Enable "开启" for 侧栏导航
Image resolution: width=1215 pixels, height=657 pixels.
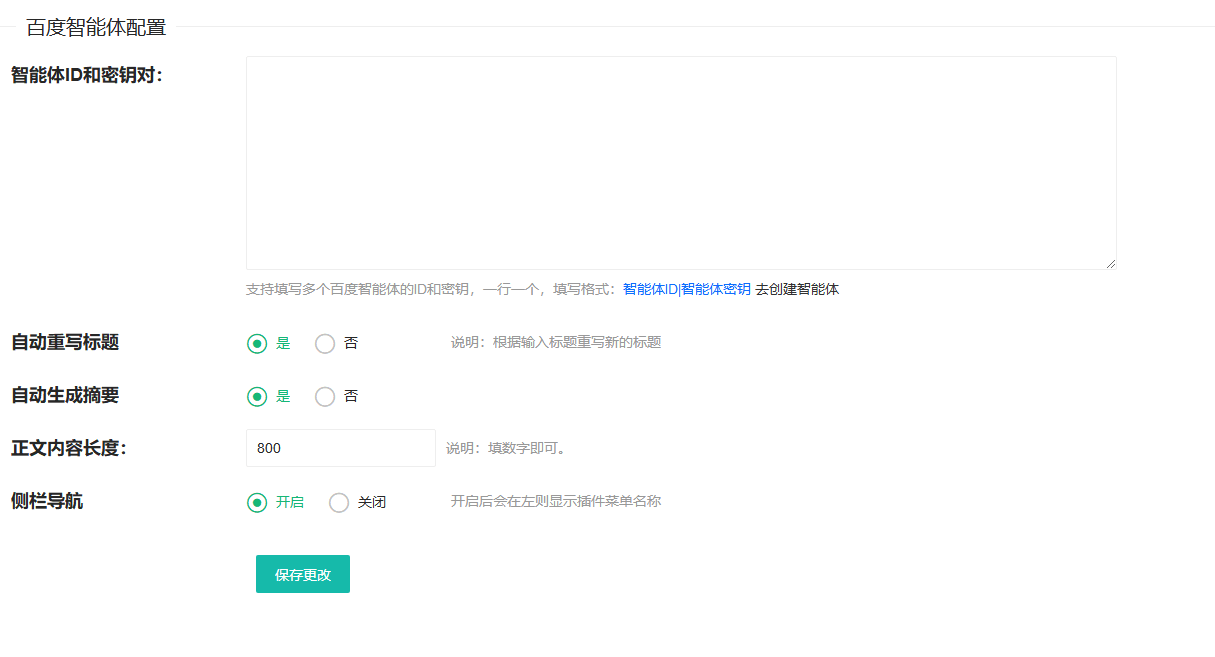(256, 502)
